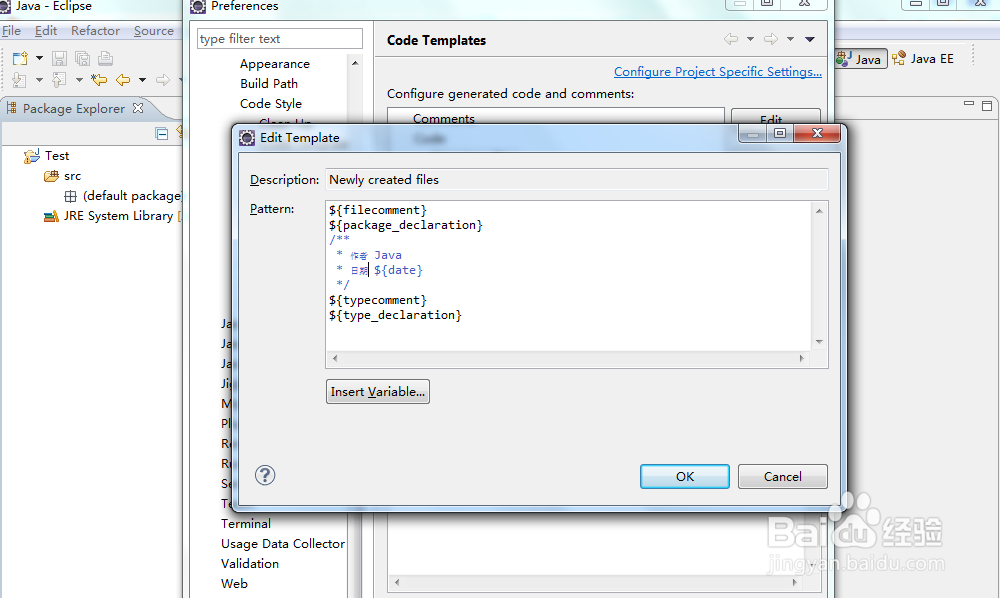1000x598 pixels.
Task: Open the File menu in Eclipse
Action: (11, 31)
